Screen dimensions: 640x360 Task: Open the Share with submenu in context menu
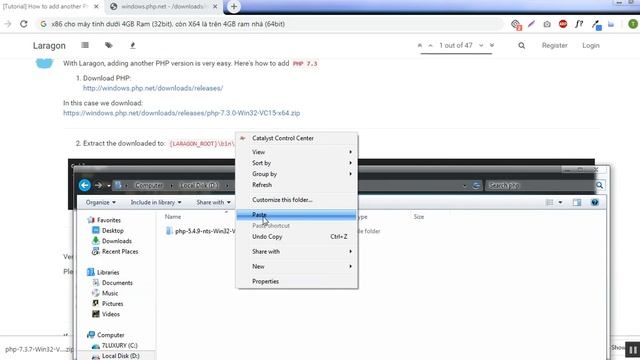297,251
